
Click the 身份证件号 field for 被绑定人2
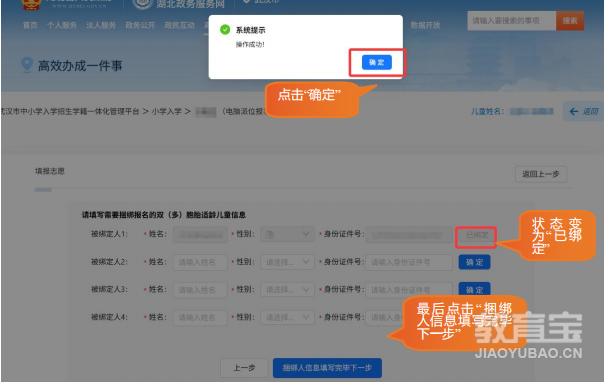(x=409, y=262)
